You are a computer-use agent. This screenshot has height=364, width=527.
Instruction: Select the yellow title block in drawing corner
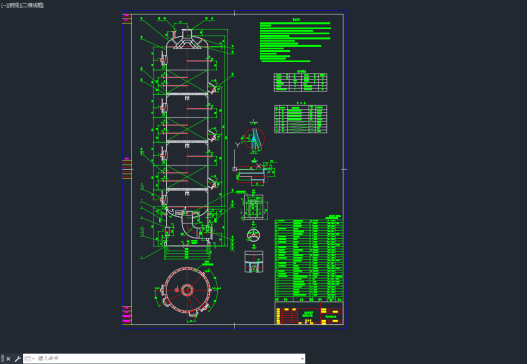coord(309,313)
